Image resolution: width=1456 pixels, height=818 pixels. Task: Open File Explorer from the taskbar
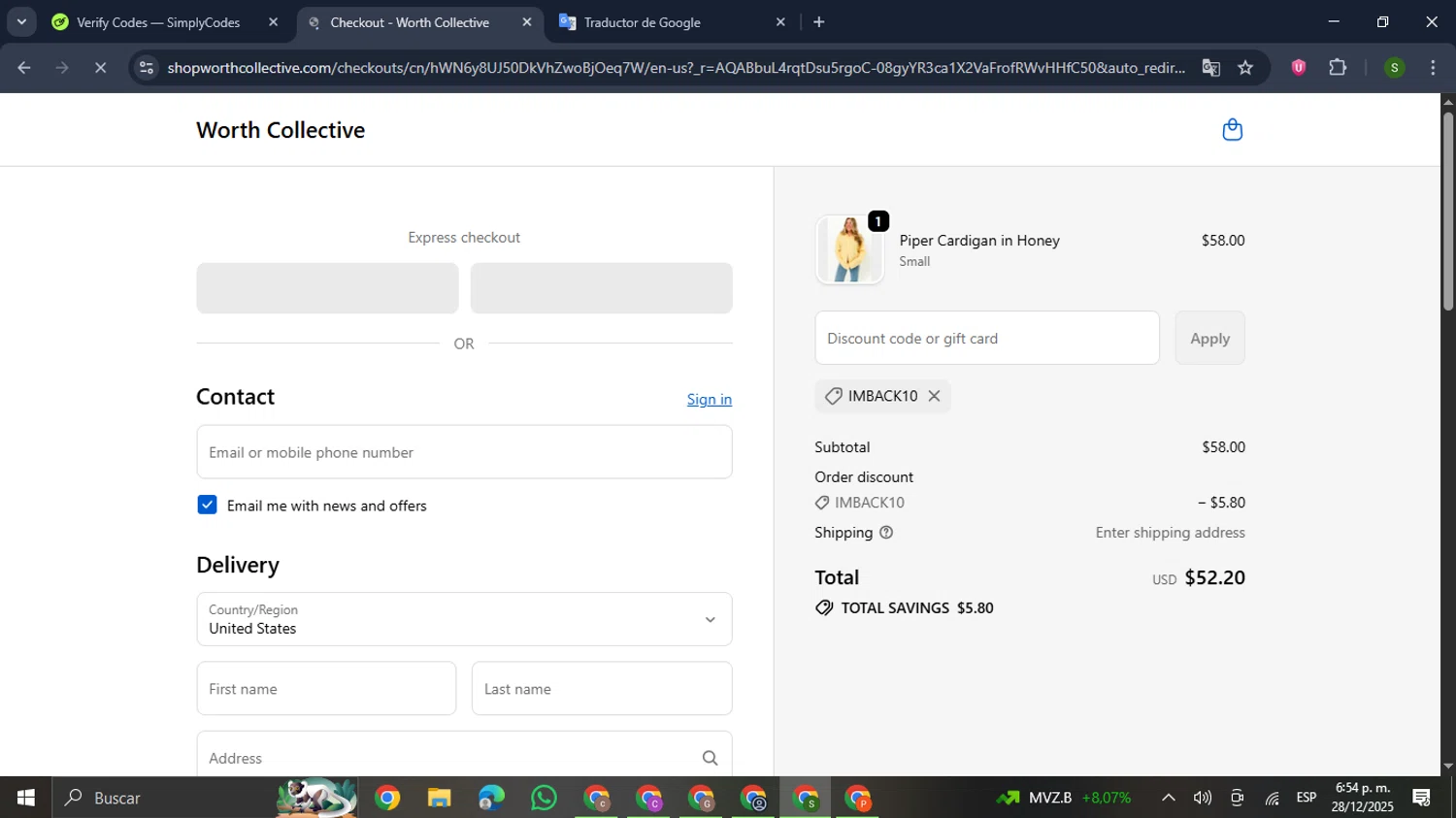tap(440, 798)
